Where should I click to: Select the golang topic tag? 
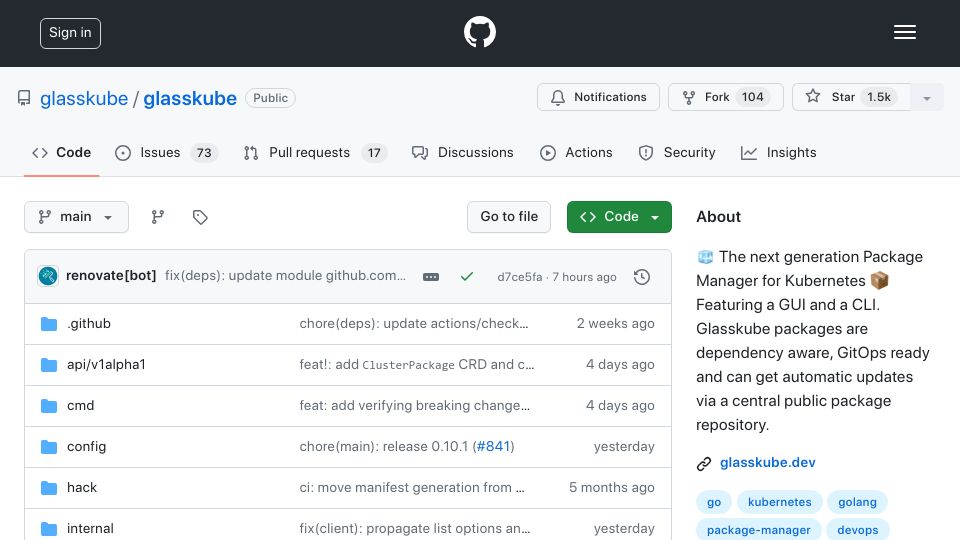tap(857, 502)
